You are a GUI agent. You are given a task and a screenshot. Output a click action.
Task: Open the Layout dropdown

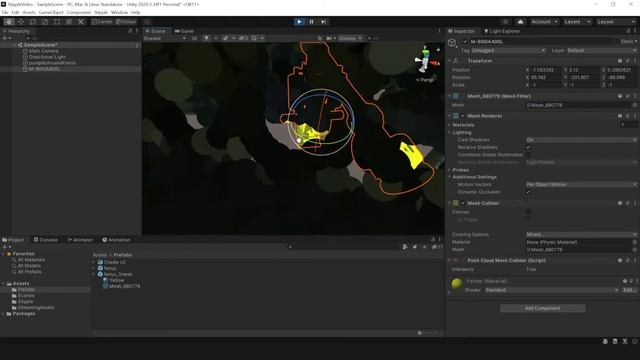pos(615,22)
